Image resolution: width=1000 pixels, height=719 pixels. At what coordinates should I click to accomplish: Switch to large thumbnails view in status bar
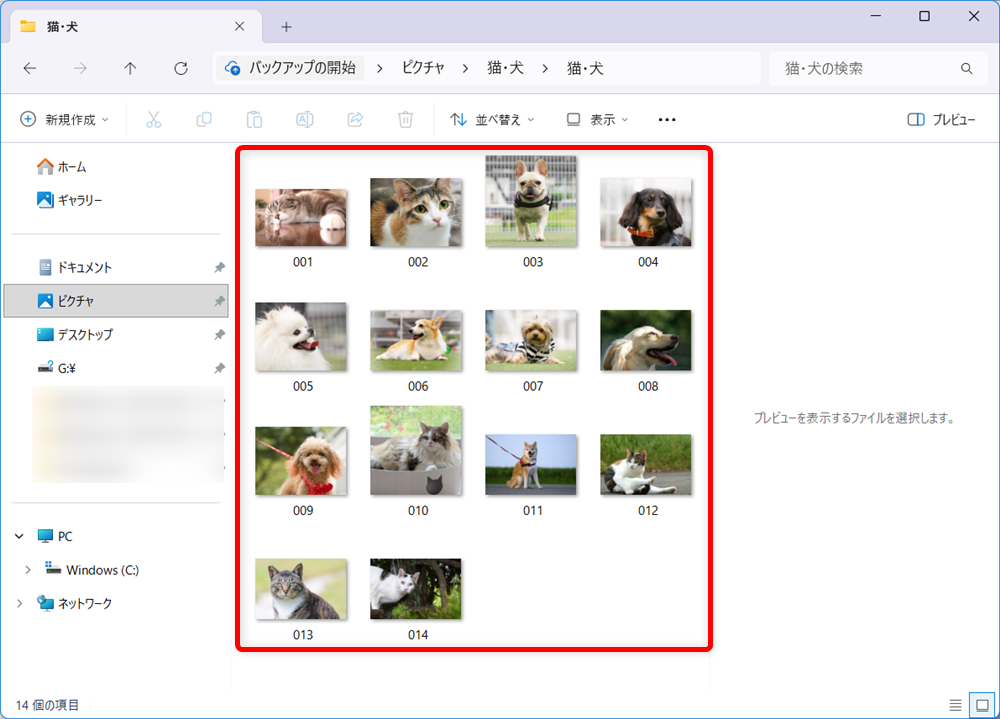point(981,704)
